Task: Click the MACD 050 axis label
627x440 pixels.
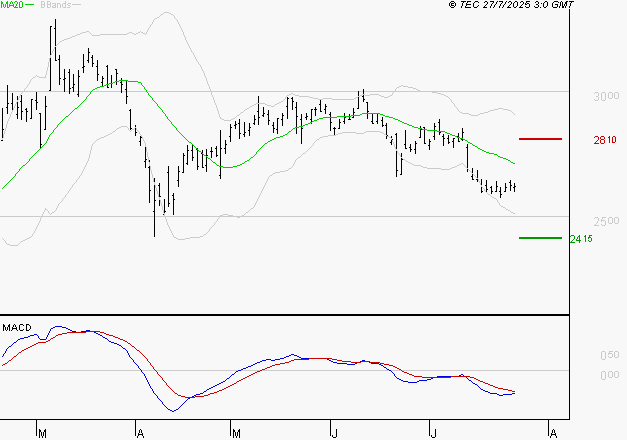Action: pos(609,355)
